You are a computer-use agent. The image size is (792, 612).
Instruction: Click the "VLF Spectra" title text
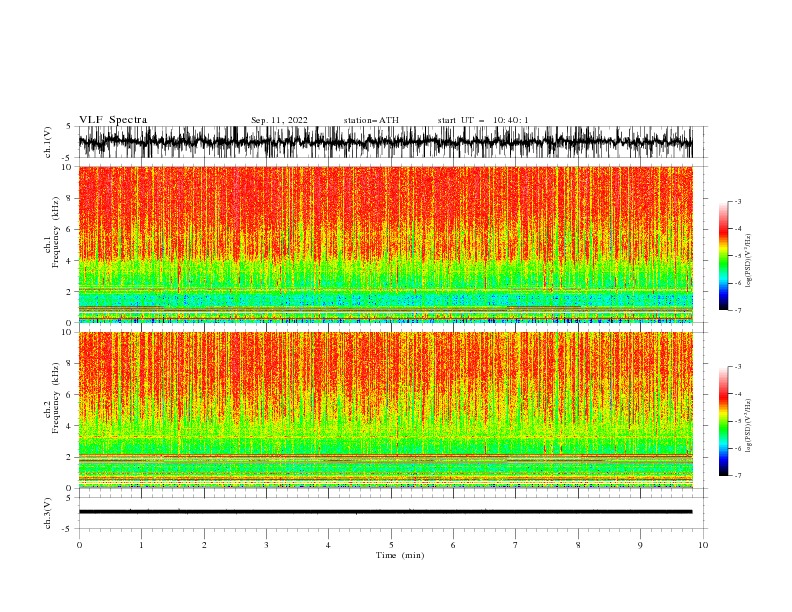click(x=113, y=120)
